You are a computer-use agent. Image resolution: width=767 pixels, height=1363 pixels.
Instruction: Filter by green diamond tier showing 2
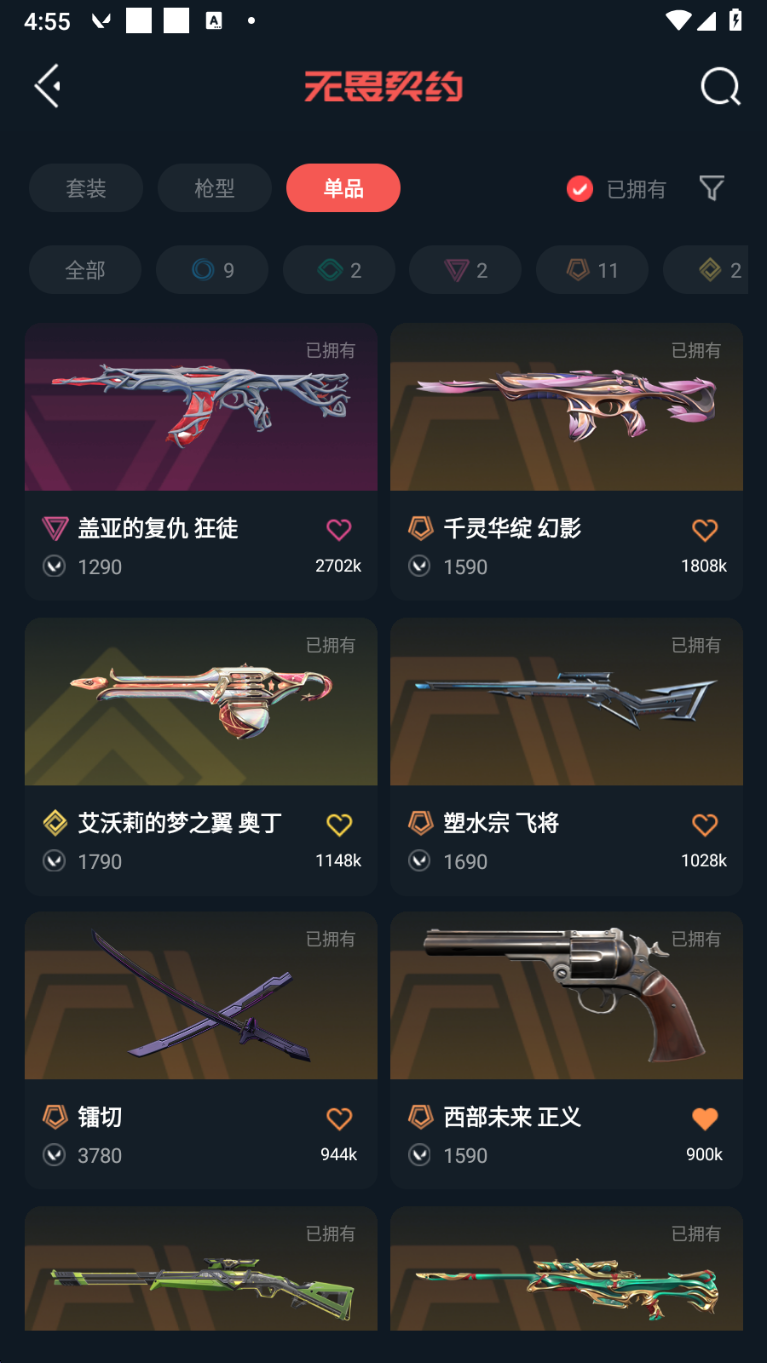coord(339,270)
